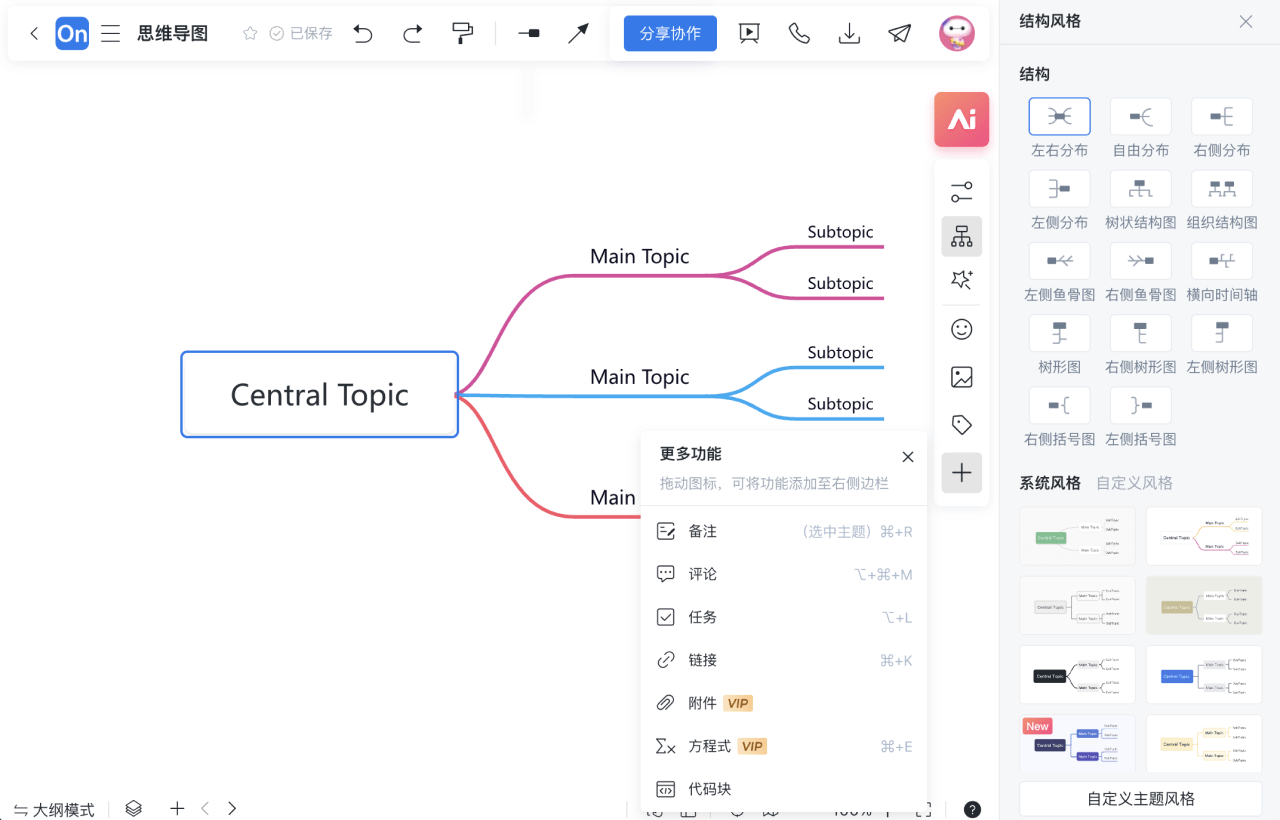This screenshot has height=820, width=1280.
Task: Open the hamburger menu next to logo
Action: [111, 34]
